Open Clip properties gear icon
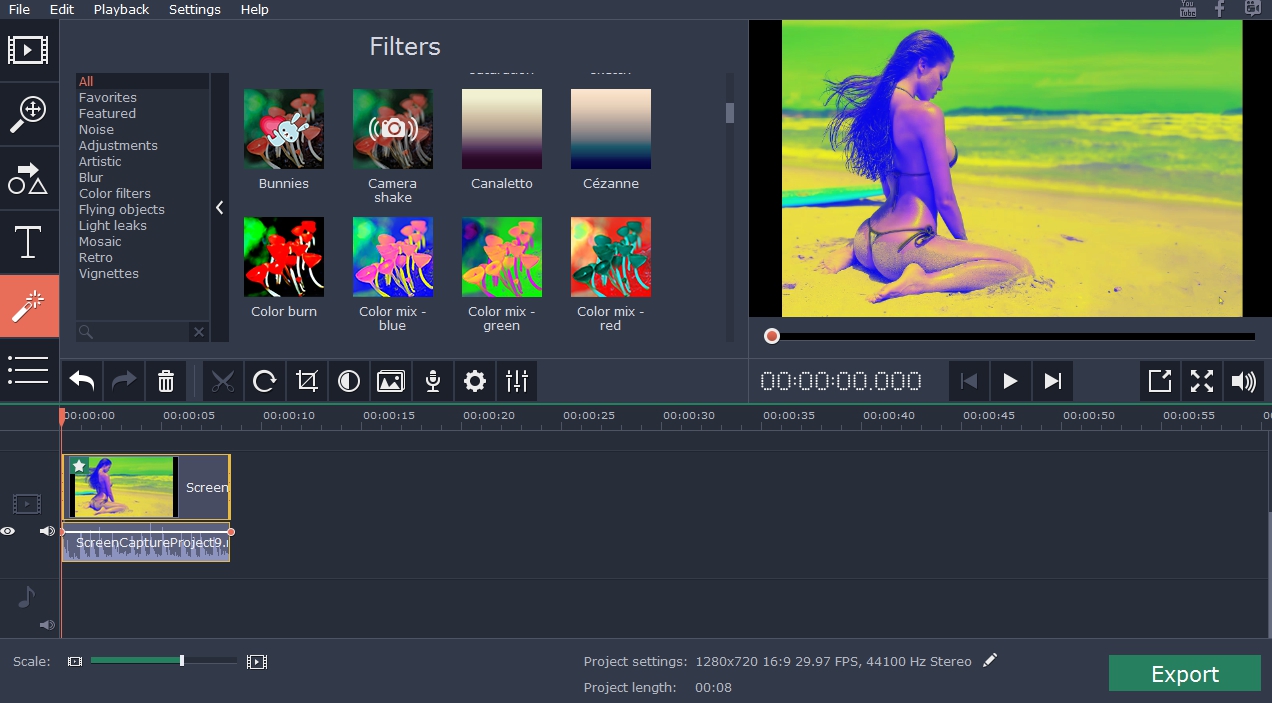Viewport: 1272px width, 703px height. click(475, 381)
